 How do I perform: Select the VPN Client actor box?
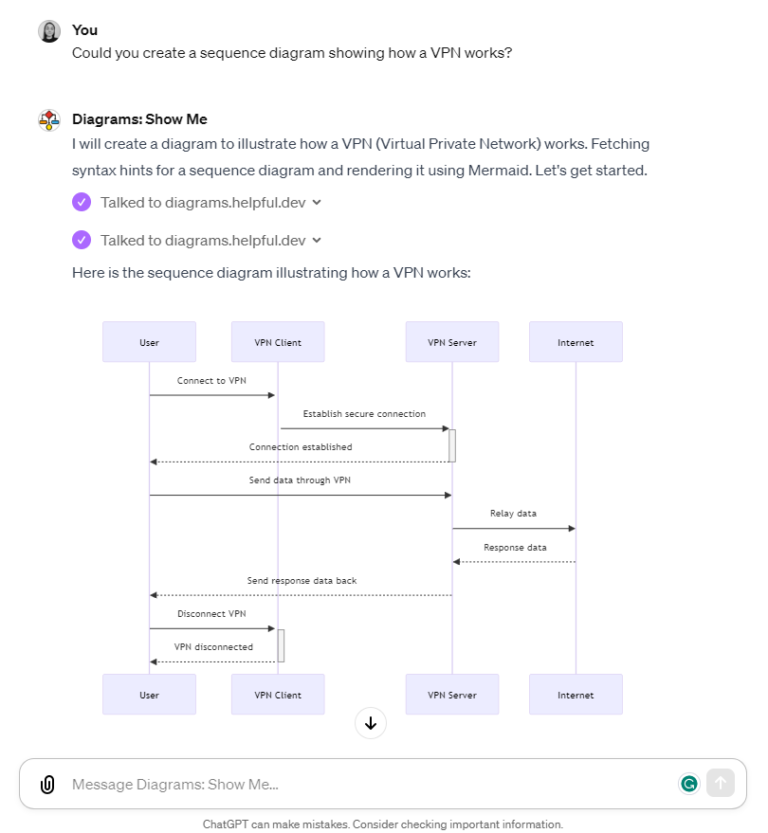click(x=277, y=341)
